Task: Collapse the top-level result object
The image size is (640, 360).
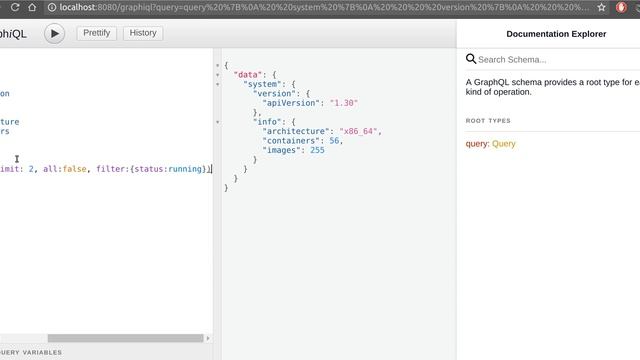Action: click(x=218, y=65)
